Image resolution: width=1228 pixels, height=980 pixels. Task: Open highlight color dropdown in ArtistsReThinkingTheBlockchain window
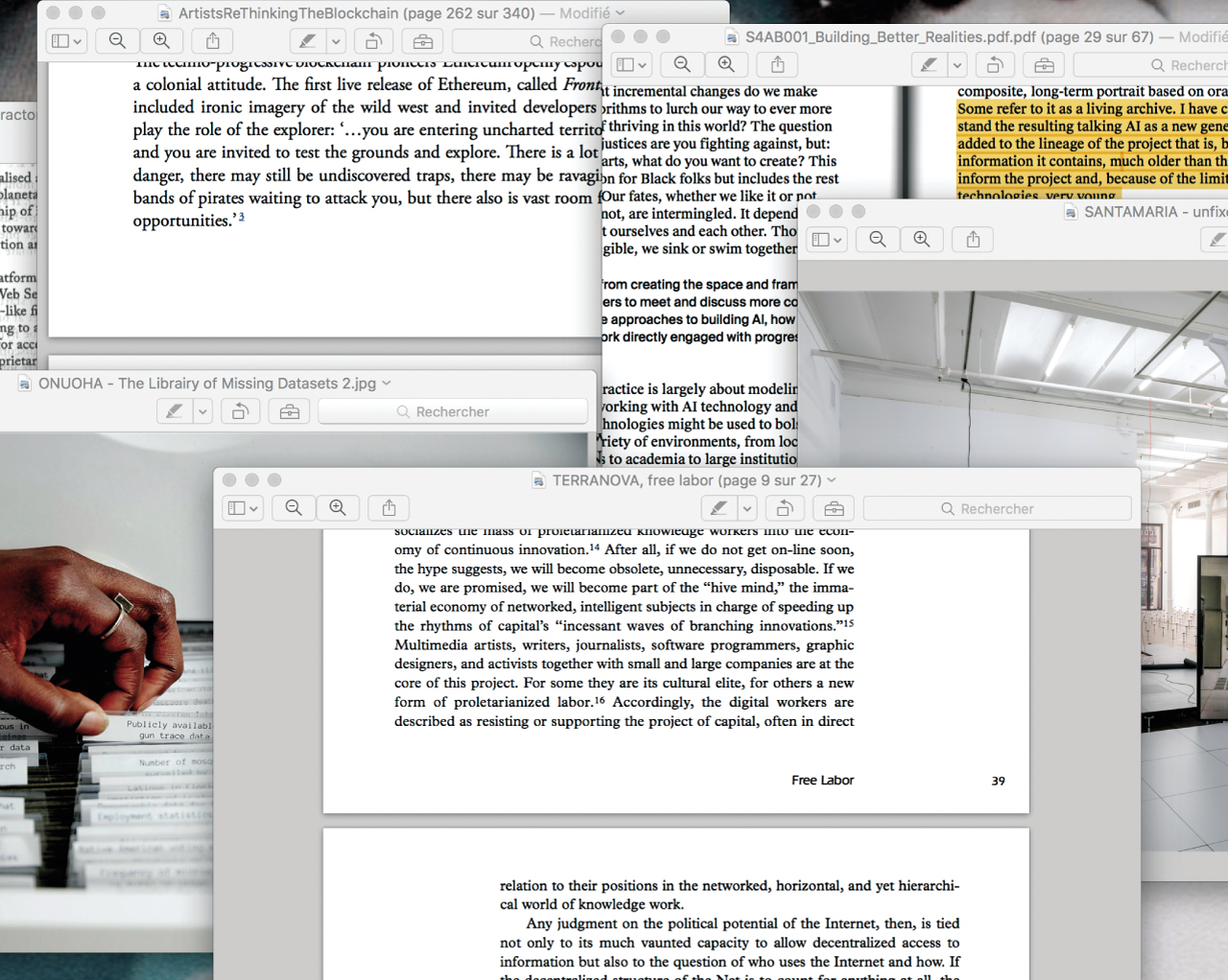336,41
